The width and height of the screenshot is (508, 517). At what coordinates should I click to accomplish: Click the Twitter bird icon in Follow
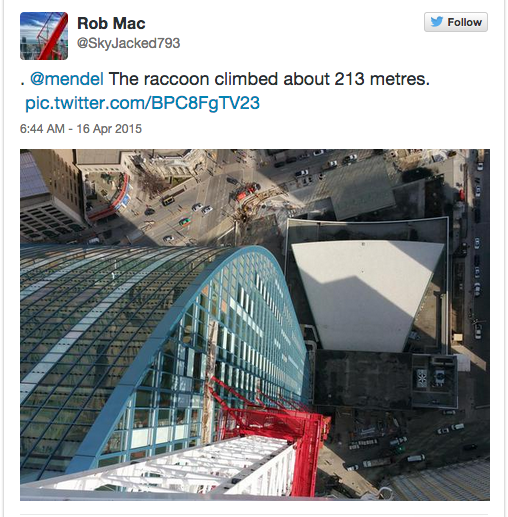click(x=436, y=22)
